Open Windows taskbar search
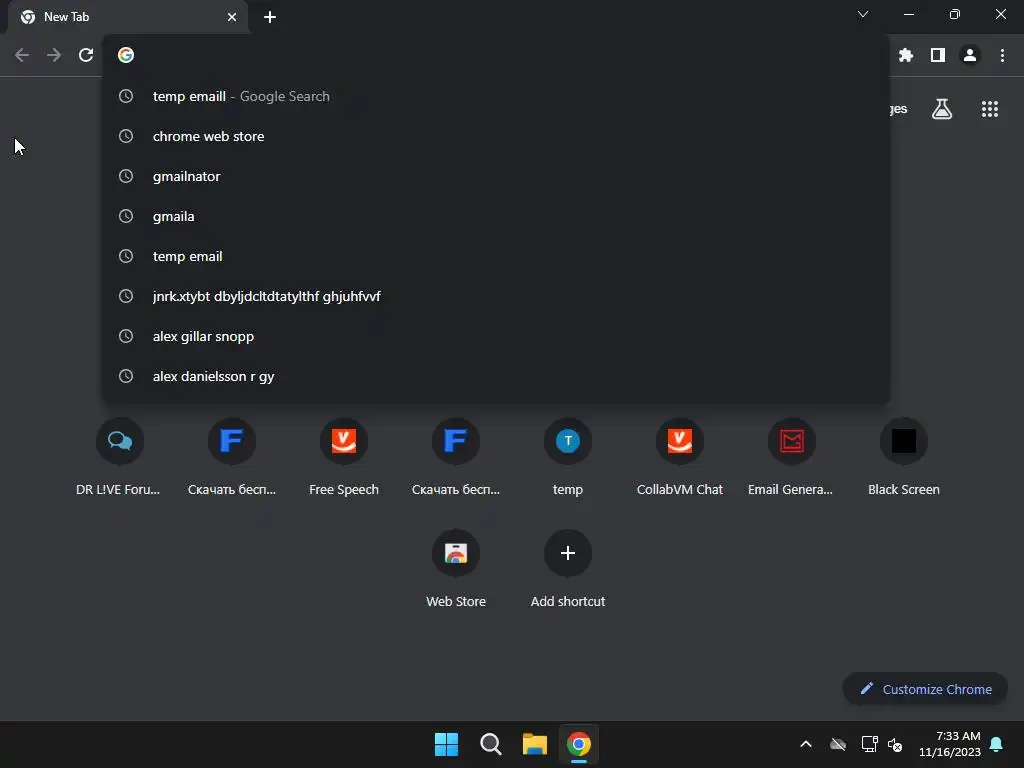The height and width of the screenshot is (768, 1024). (x=490, y=744)
